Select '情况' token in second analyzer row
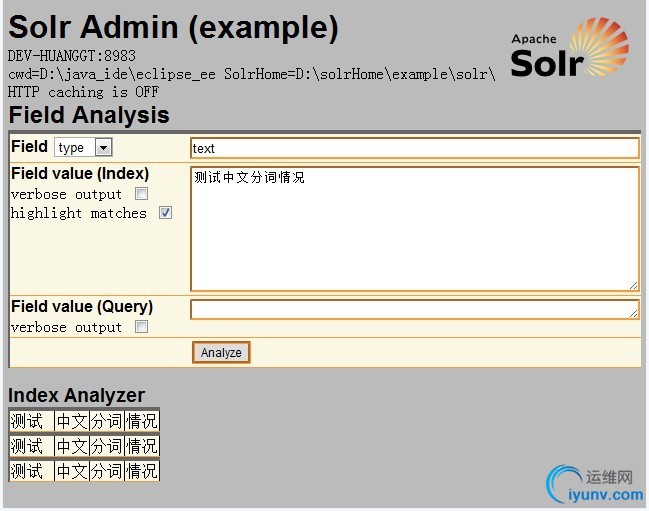 click(142, 446)
